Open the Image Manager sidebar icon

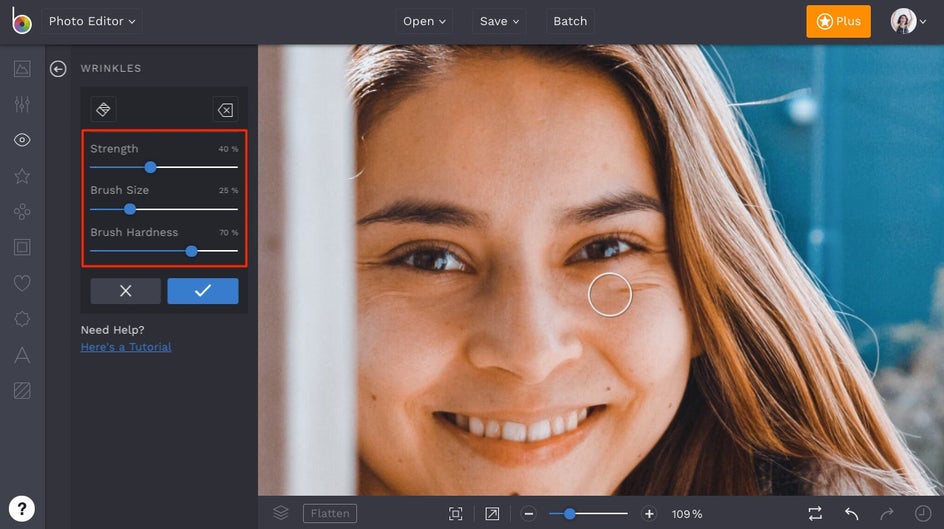22,69
